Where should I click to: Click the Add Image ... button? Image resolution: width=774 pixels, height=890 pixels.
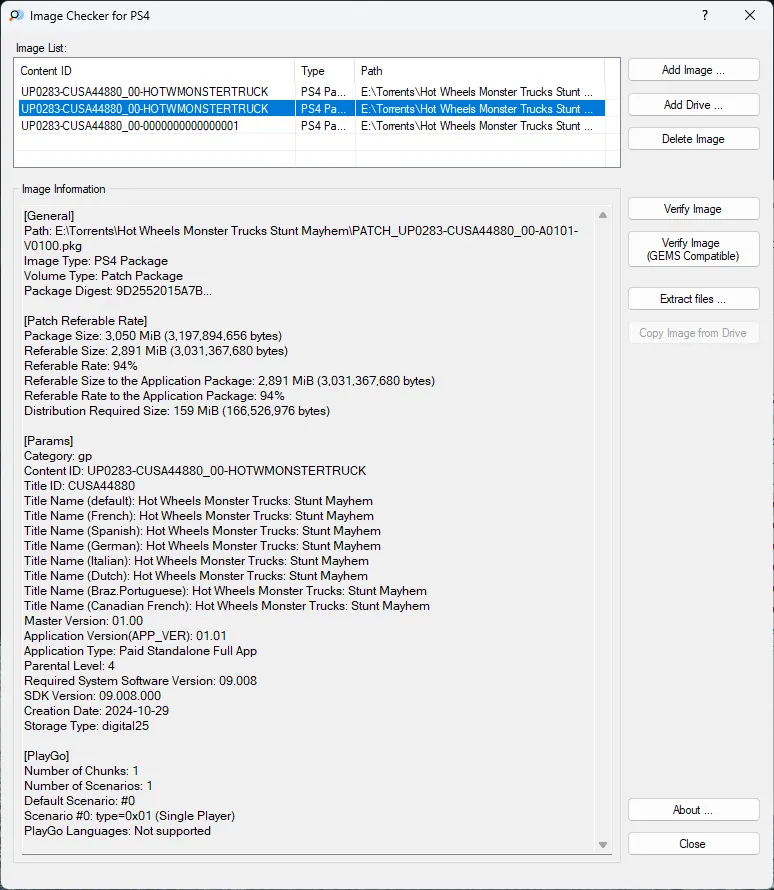693,70
